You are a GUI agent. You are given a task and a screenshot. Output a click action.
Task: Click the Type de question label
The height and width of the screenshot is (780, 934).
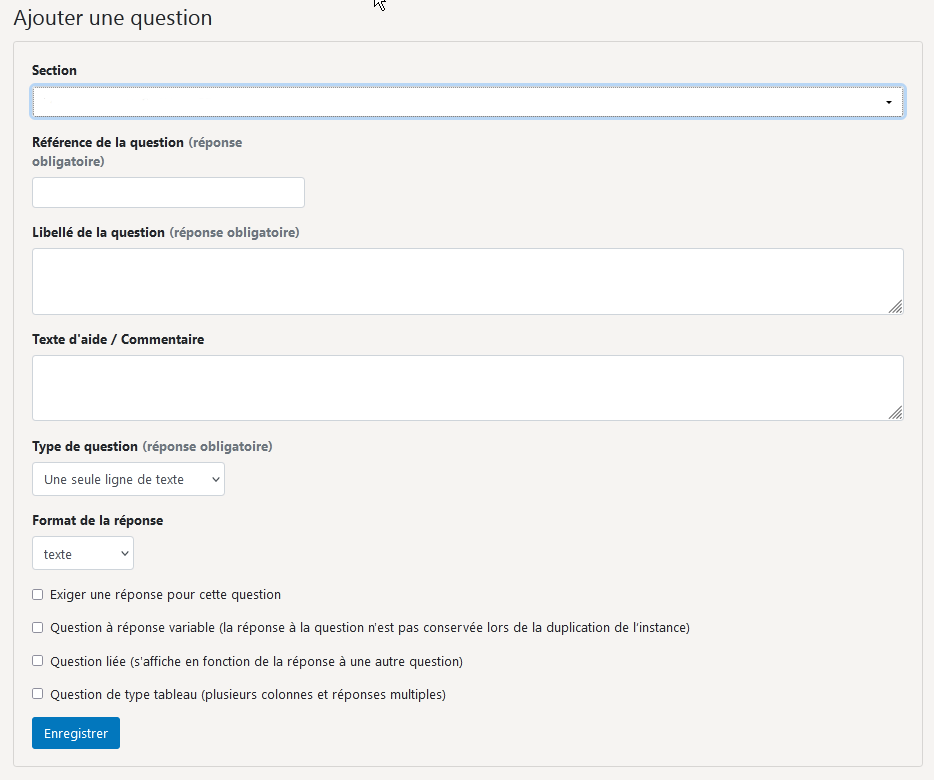click(85, 446)
